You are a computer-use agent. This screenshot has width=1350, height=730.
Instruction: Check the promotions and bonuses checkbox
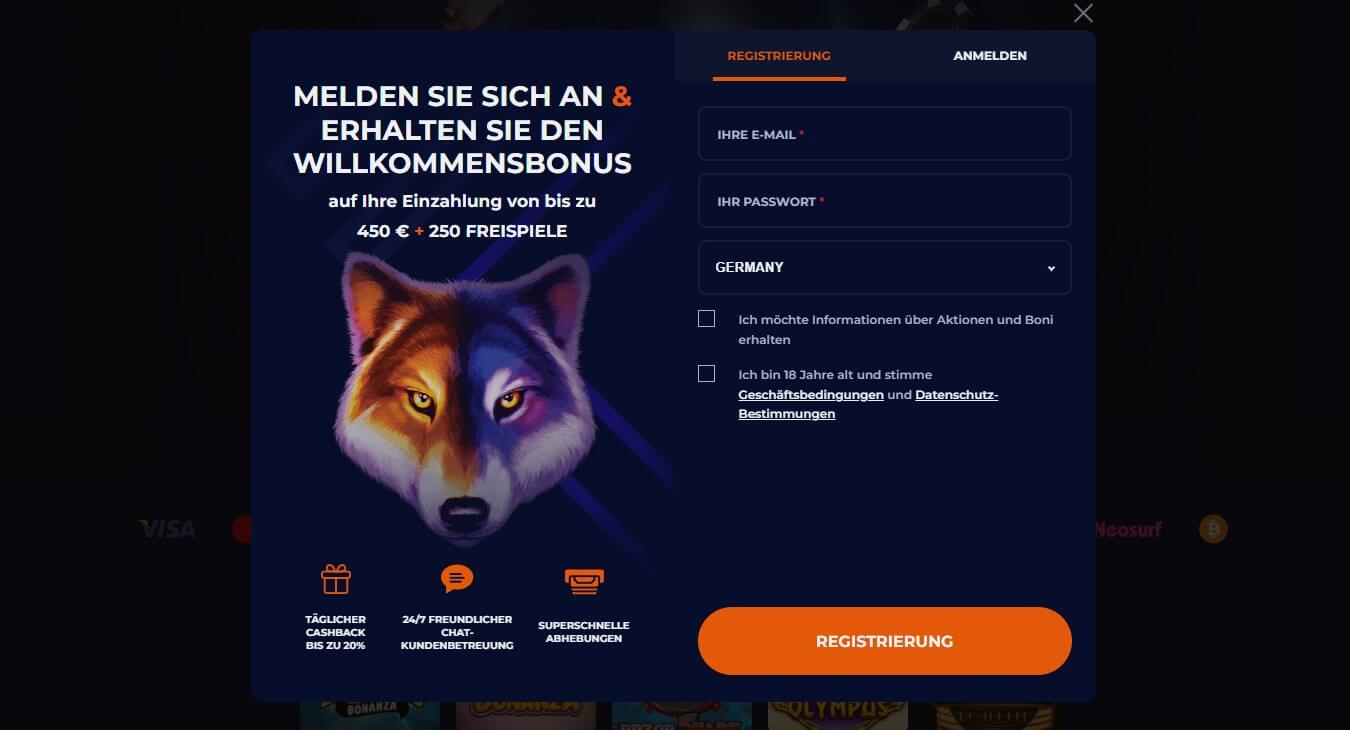click(707, 319)
